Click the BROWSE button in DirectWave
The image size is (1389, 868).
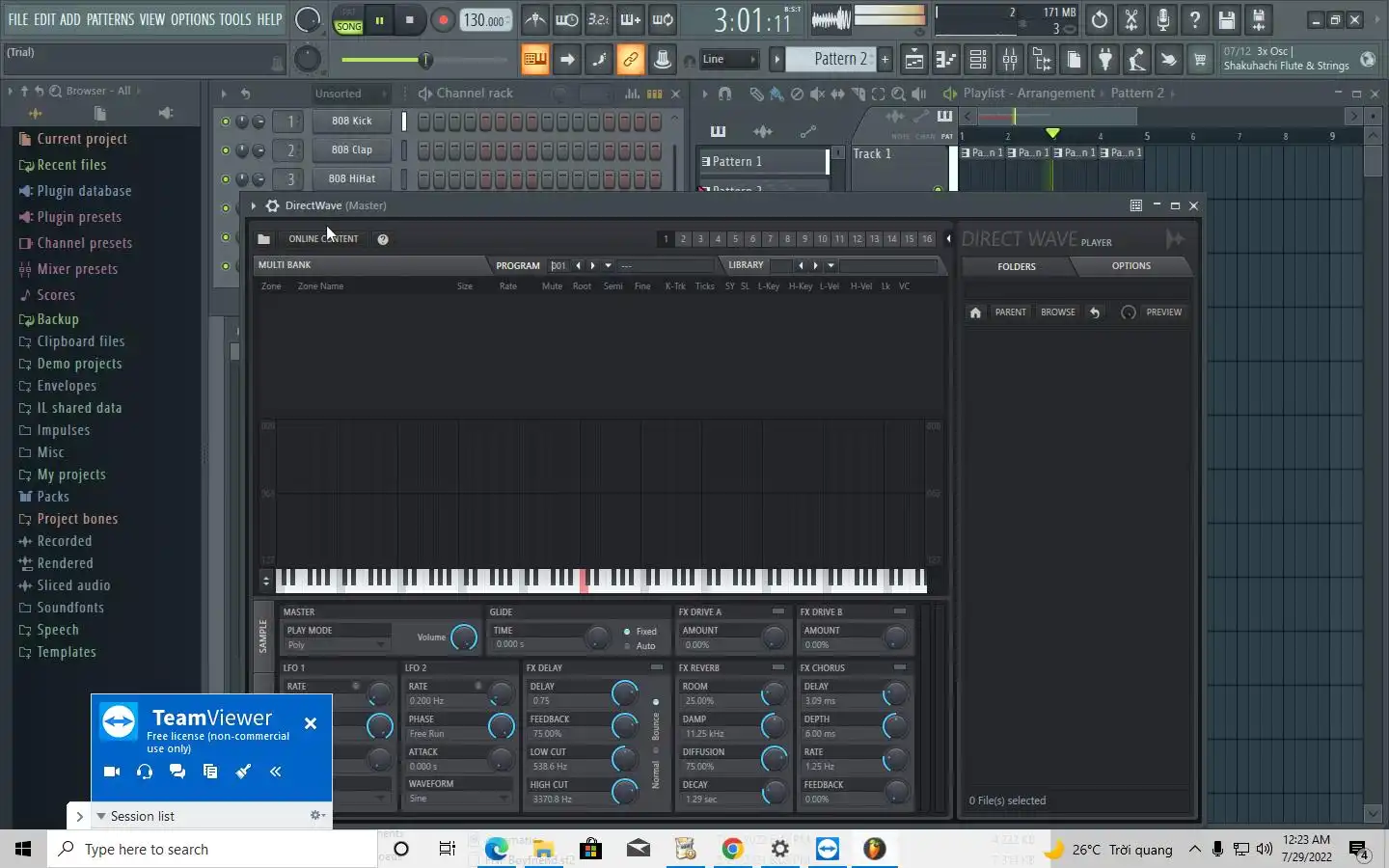click(1058, 312)
